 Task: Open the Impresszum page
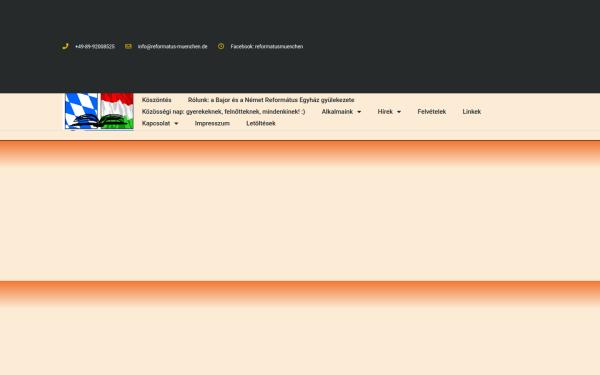[212, 123]
